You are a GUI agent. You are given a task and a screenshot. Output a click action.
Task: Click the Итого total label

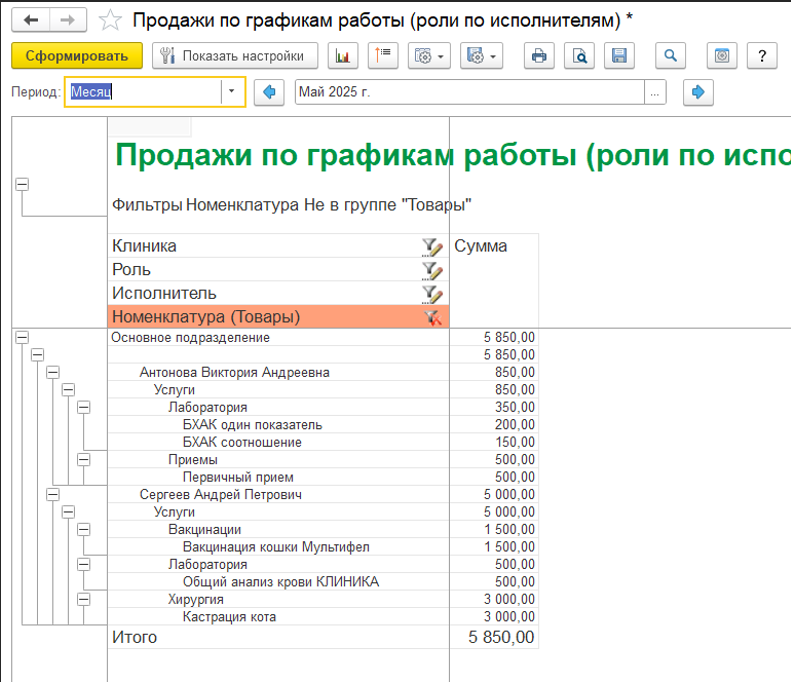(134, 637)
